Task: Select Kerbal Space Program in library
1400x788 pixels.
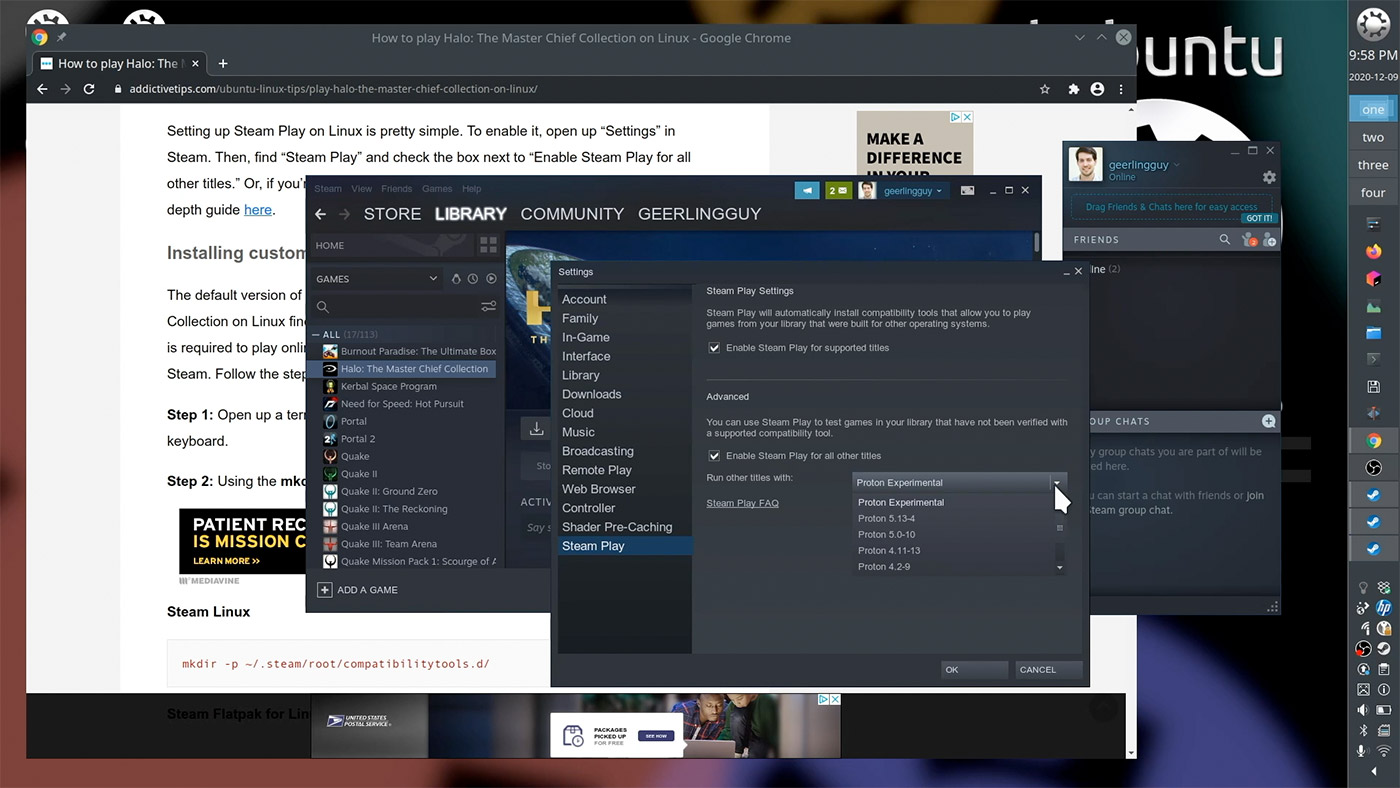Action: pos(388,386)
